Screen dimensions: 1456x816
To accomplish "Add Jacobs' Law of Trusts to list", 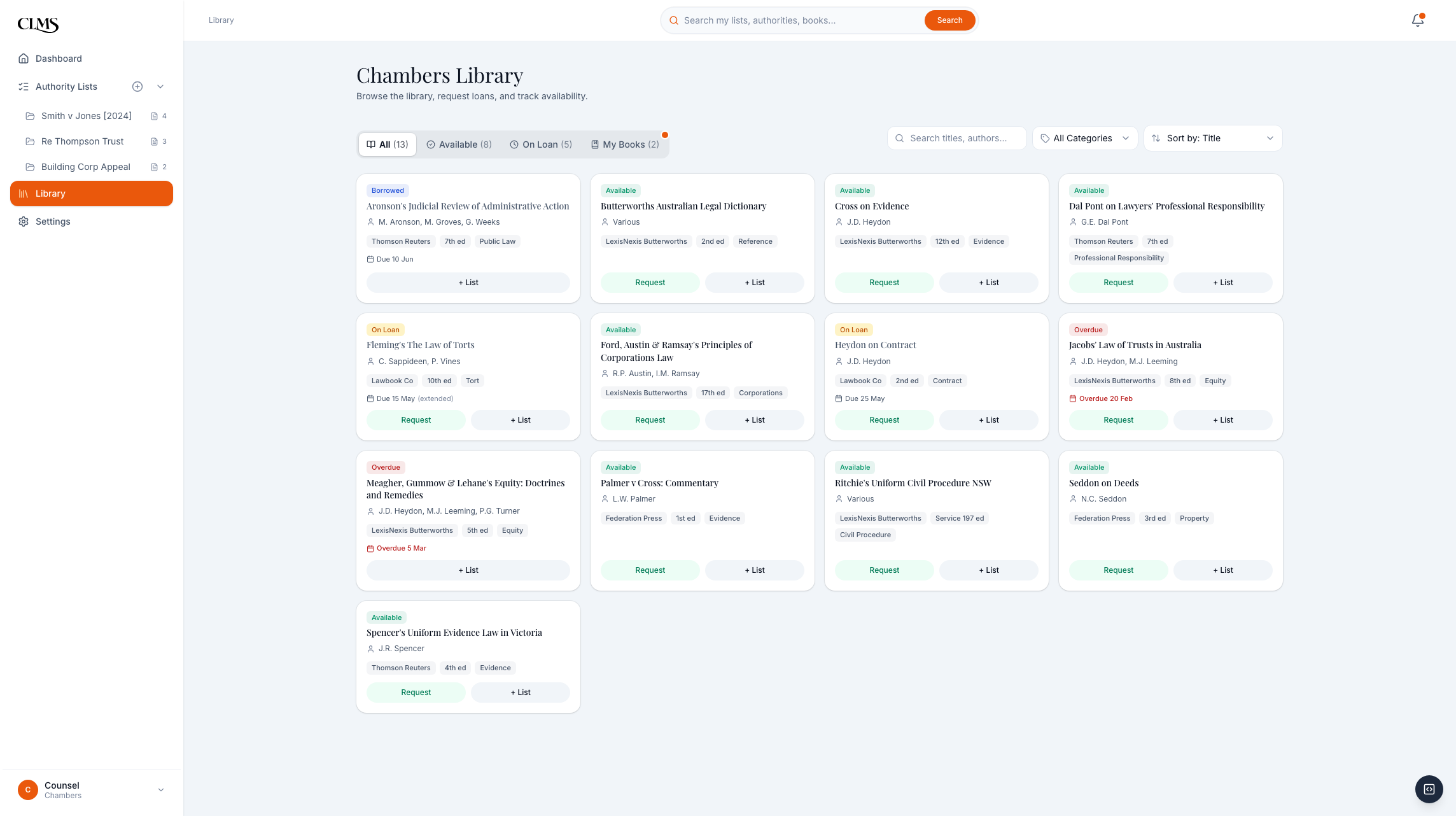I will tap(1223, 420).
